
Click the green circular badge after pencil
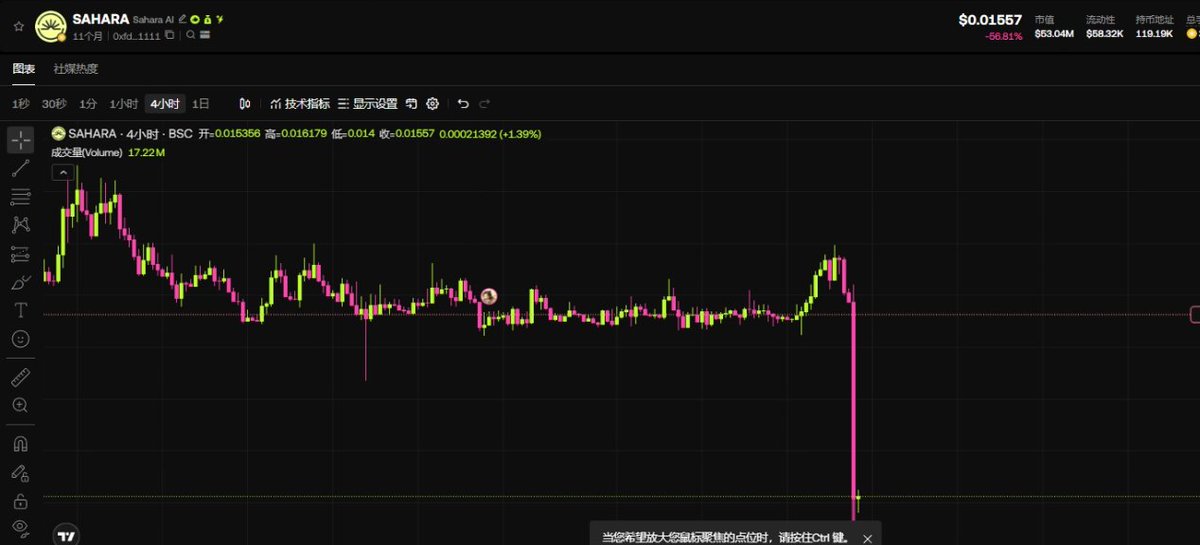(x=195, y=19)
